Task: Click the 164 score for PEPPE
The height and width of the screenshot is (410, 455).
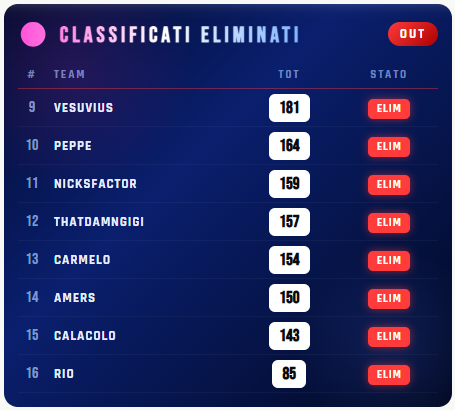Action: [x=289, y=146]
